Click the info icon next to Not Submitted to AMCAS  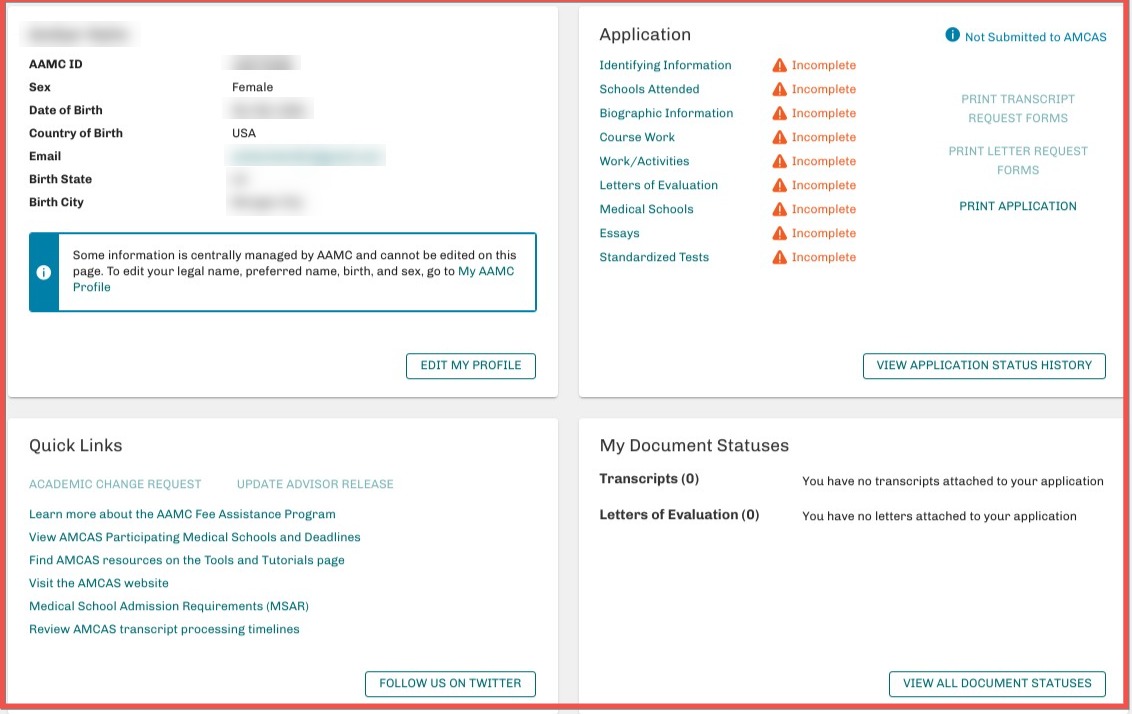point(952,35)
